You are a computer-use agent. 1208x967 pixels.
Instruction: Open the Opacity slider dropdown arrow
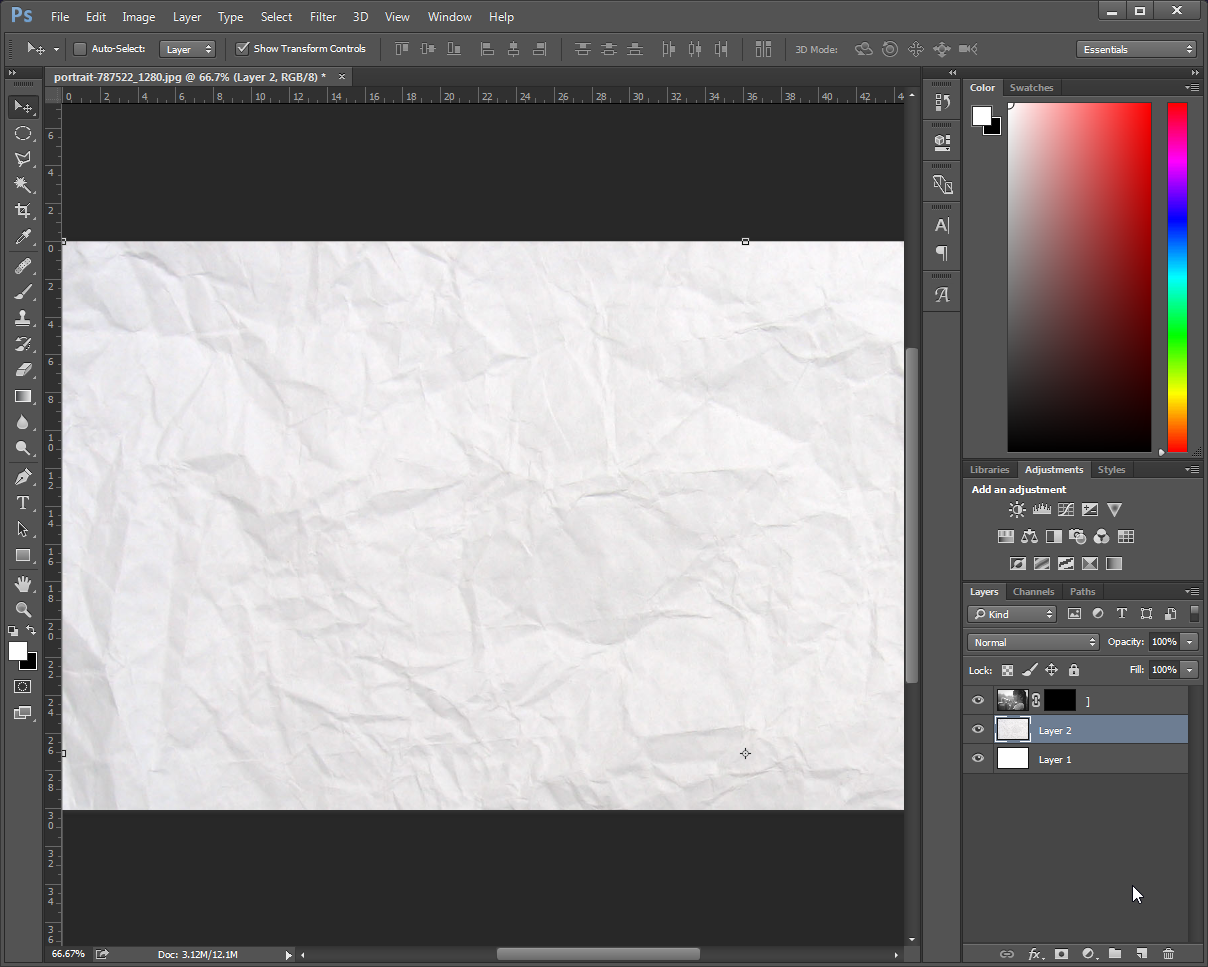[x=1189, y=642]
